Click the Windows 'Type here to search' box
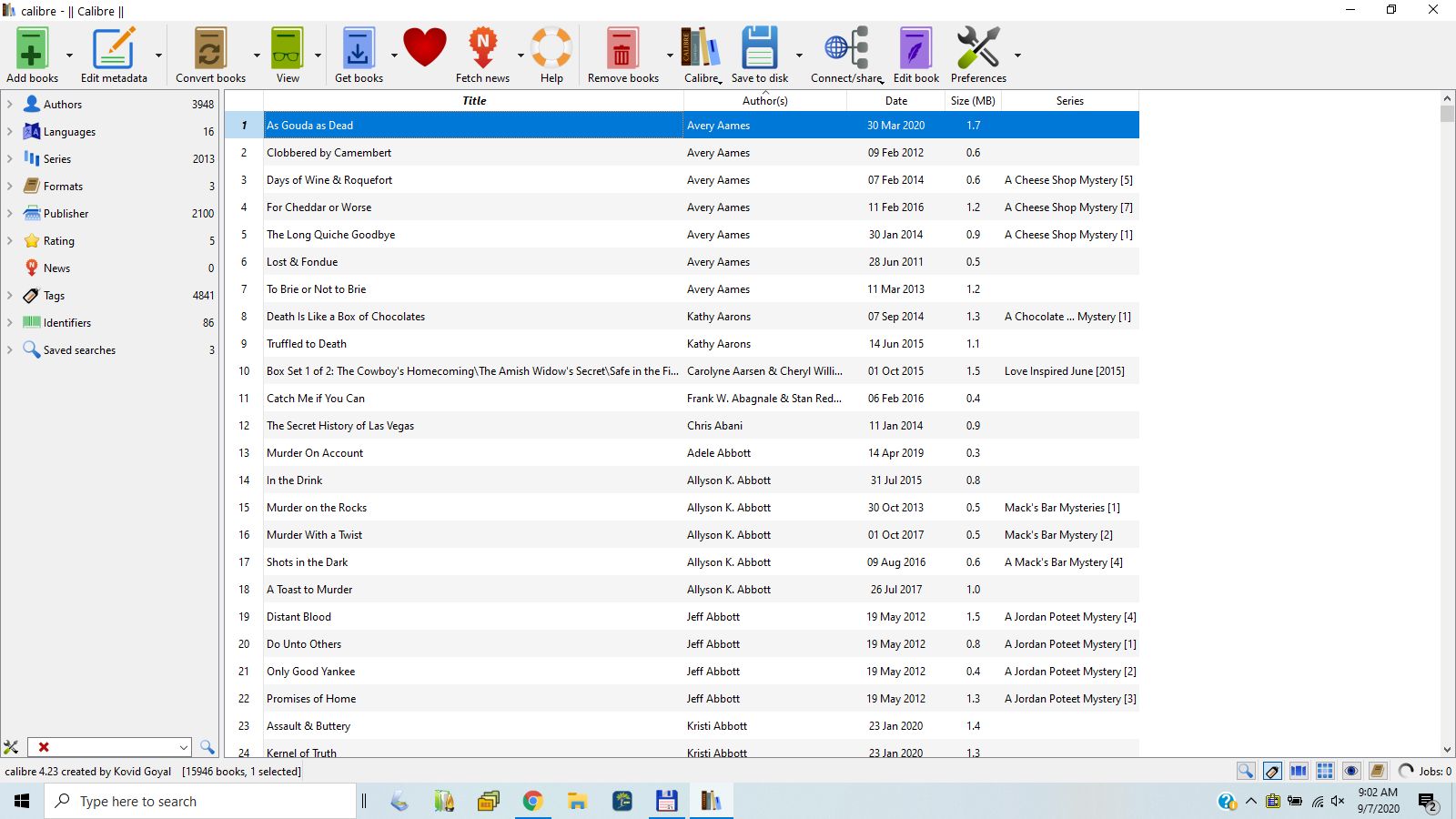Screen dimensions: 1456x819 pos(200,801)
